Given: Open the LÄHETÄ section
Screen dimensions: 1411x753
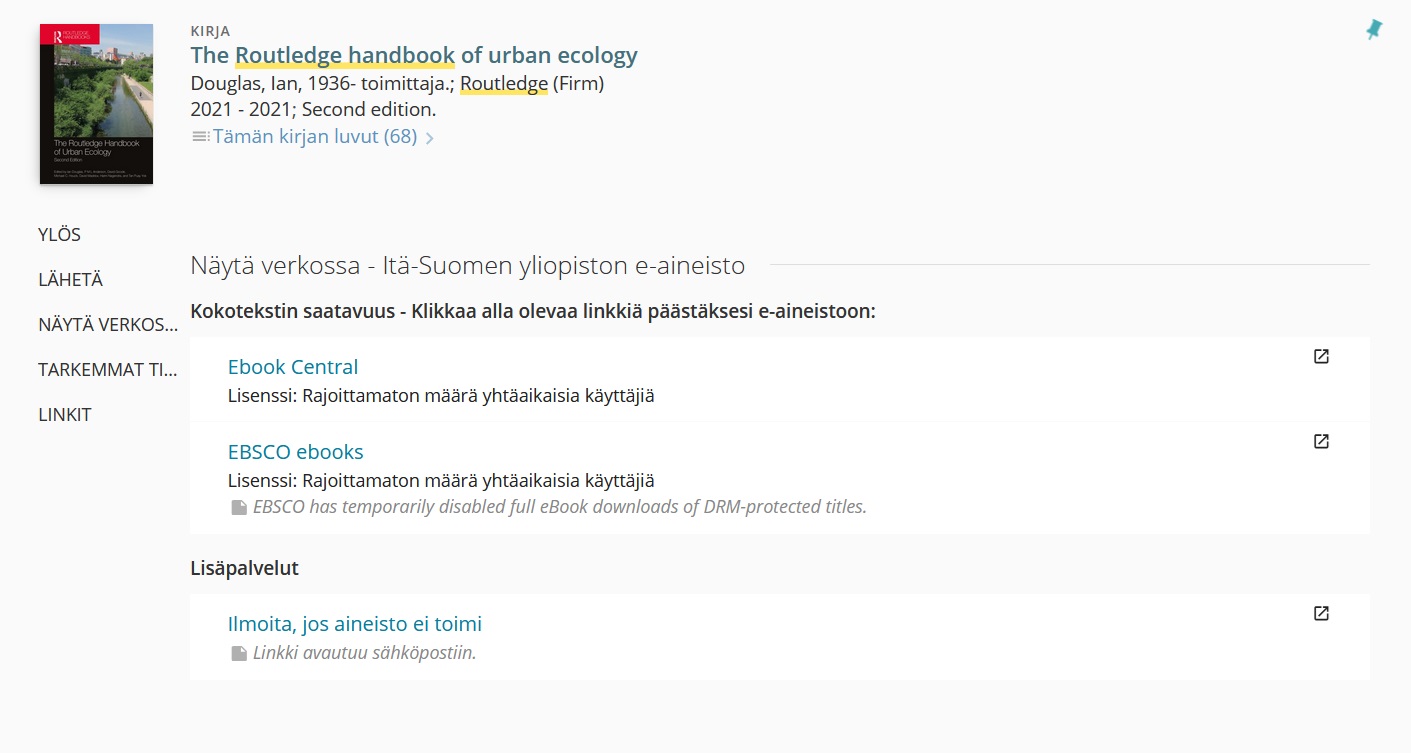Looking at the screenshot, I should (x=69, y=279).
